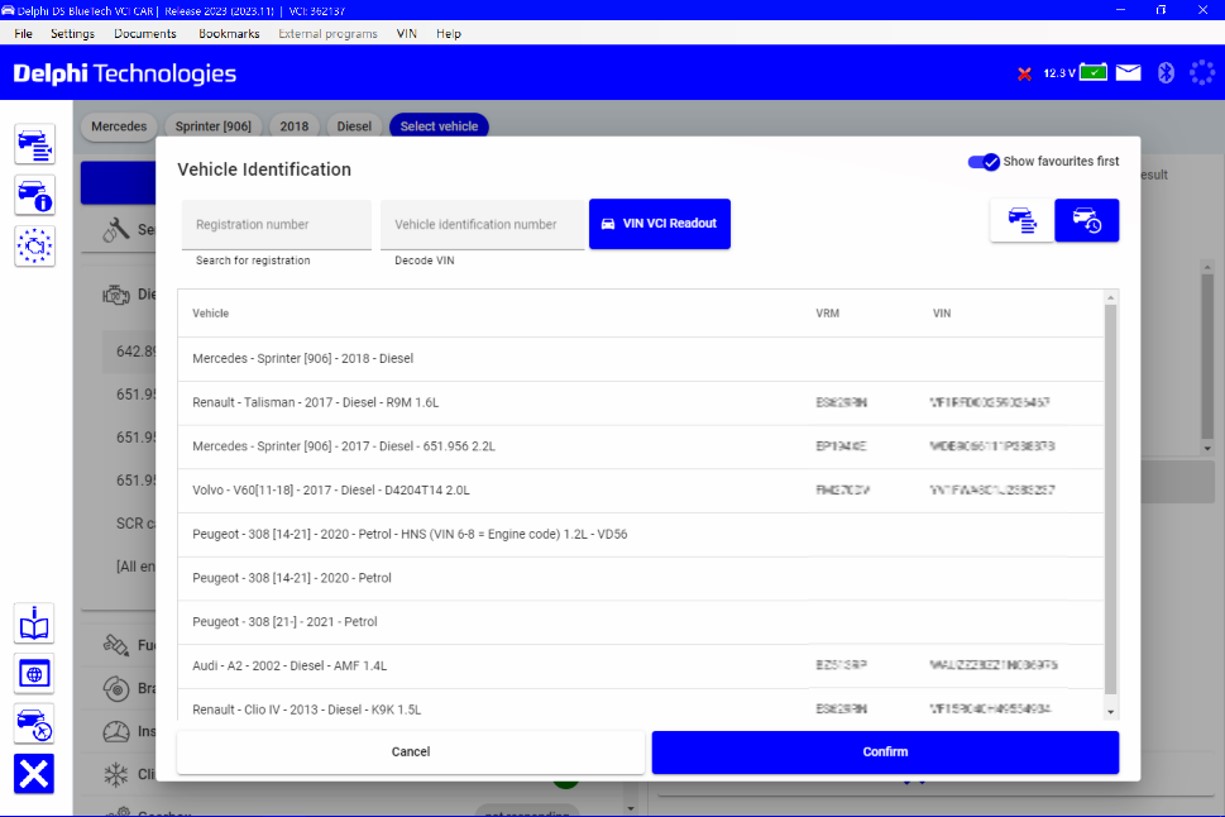Click the Bluetooth icon in header
Image resolution: width=1225 pixels, height=817 pixels.
click(1165, 73)
